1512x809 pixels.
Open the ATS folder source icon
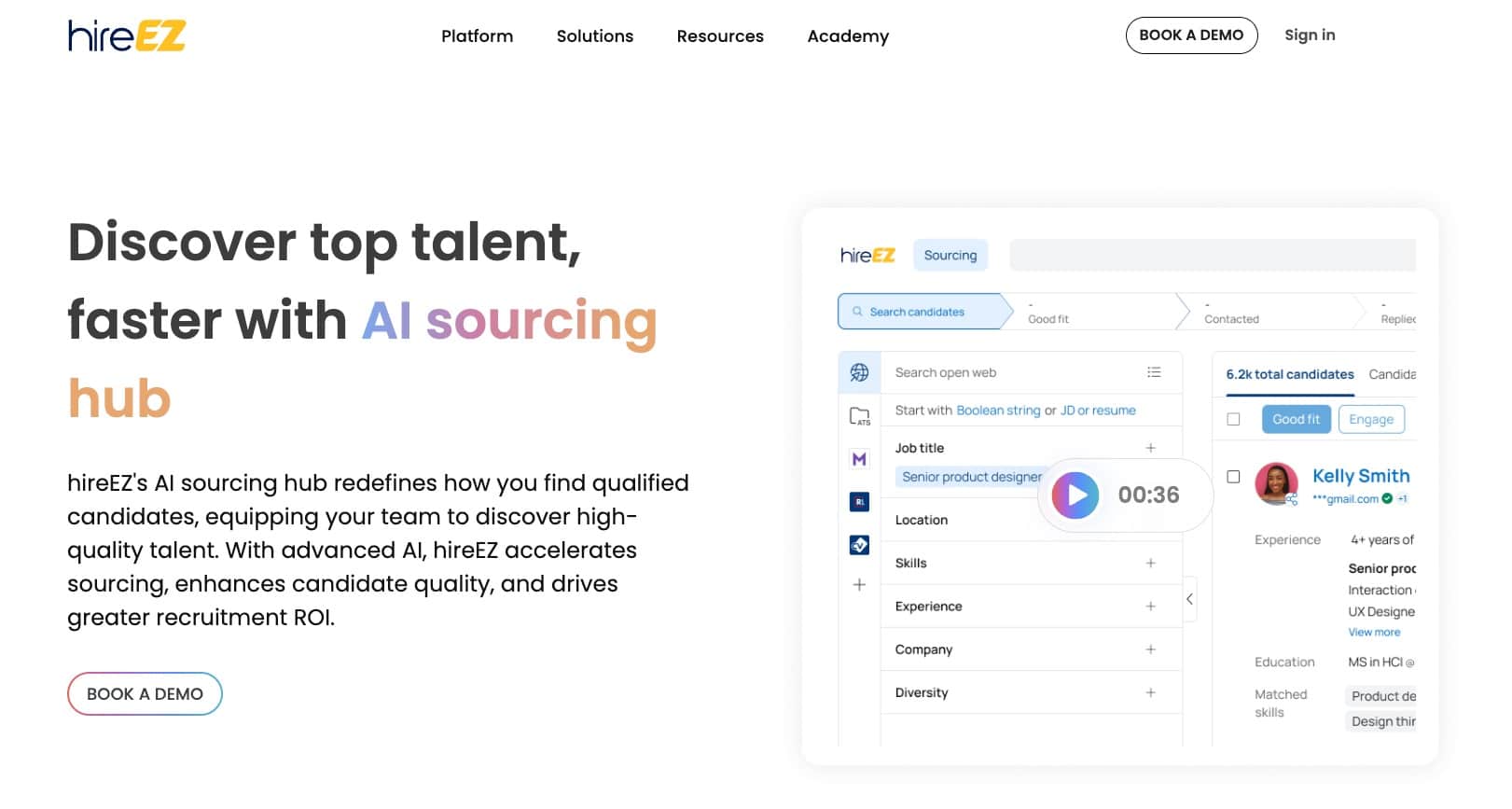point(859,416)
